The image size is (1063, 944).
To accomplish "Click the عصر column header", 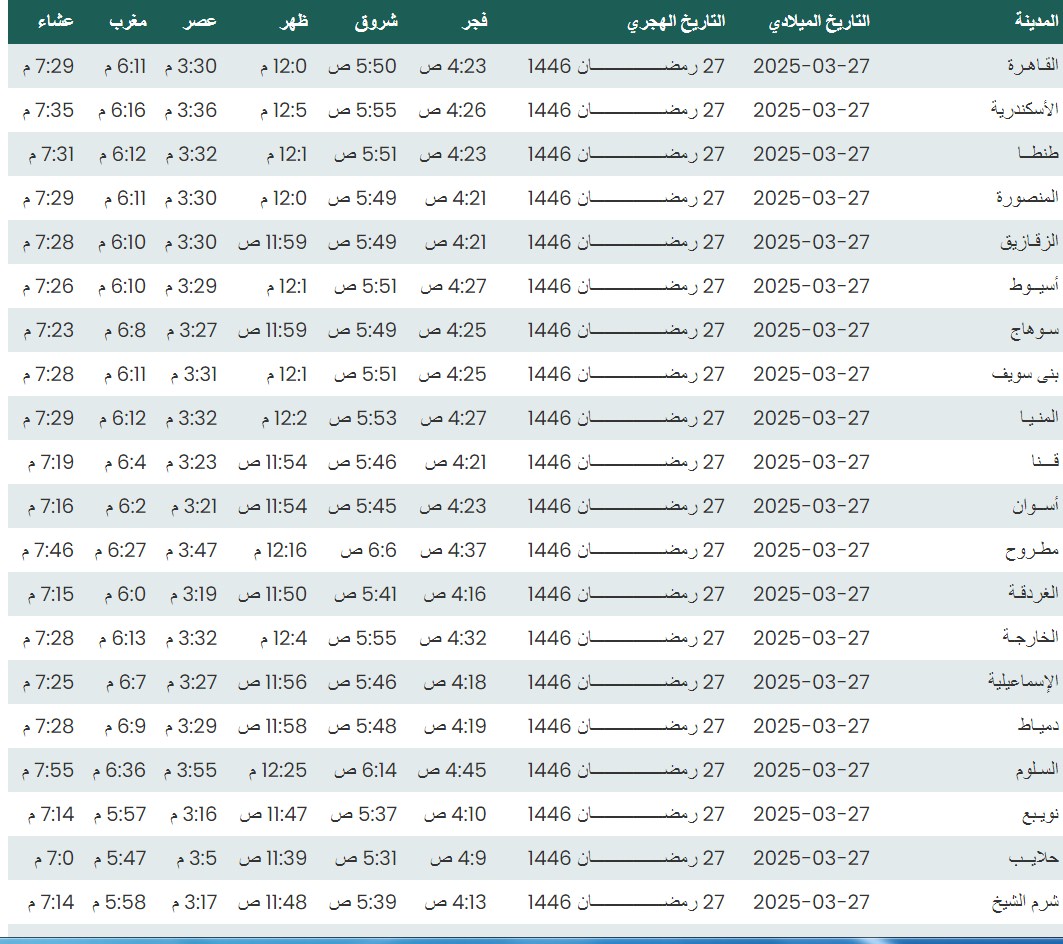I will pyautogui.click(x=203, y=22).
